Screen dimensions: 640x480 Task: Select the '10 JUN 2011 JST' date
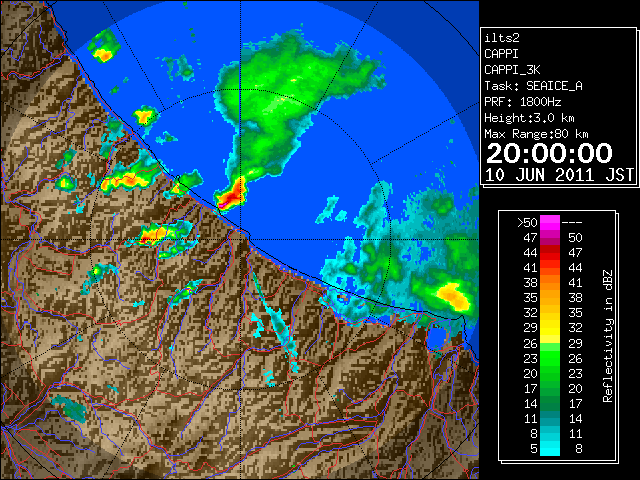[559, 175]
